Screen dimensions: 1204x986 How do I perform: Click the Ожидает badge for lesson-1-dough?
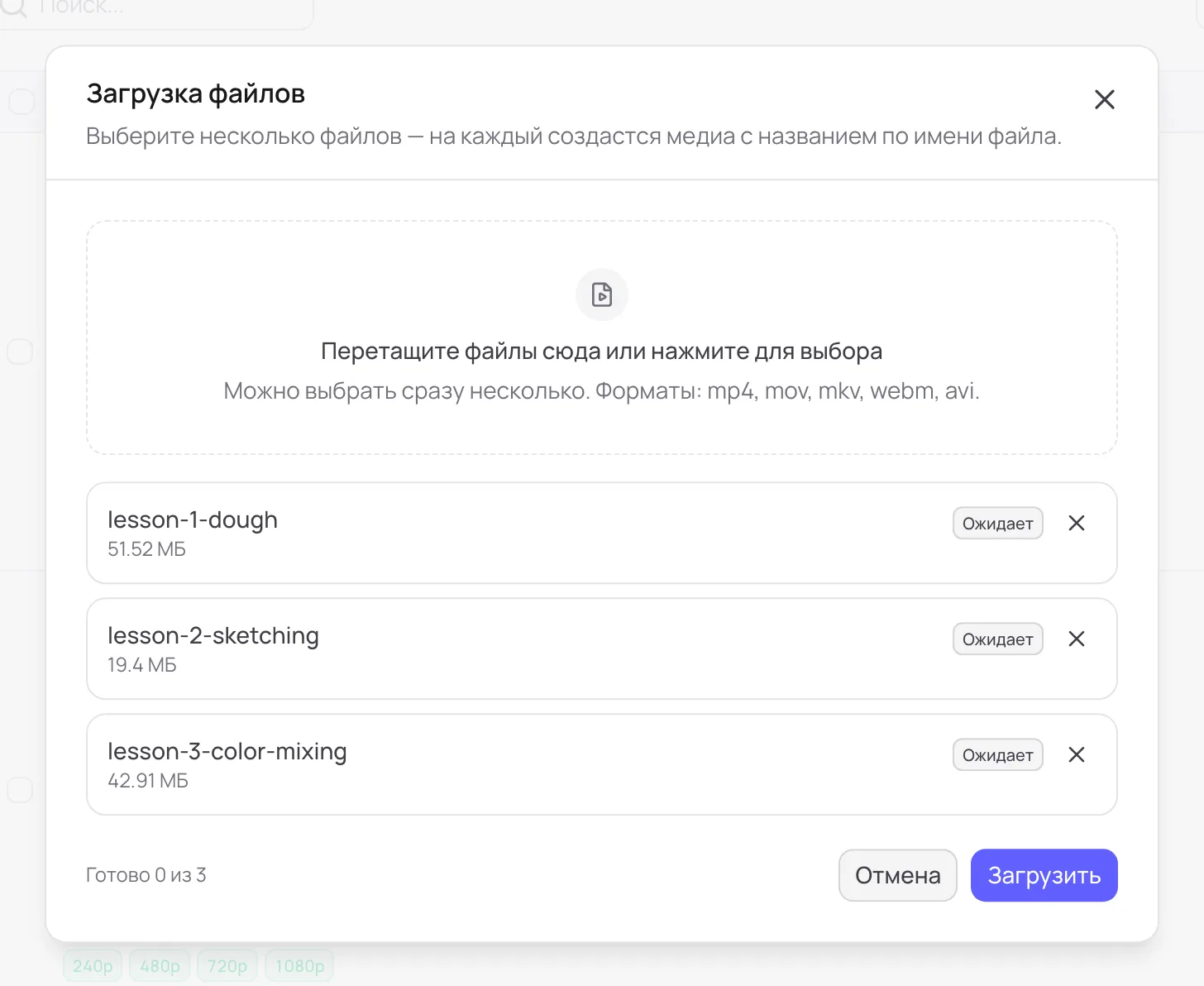[997, 524]
